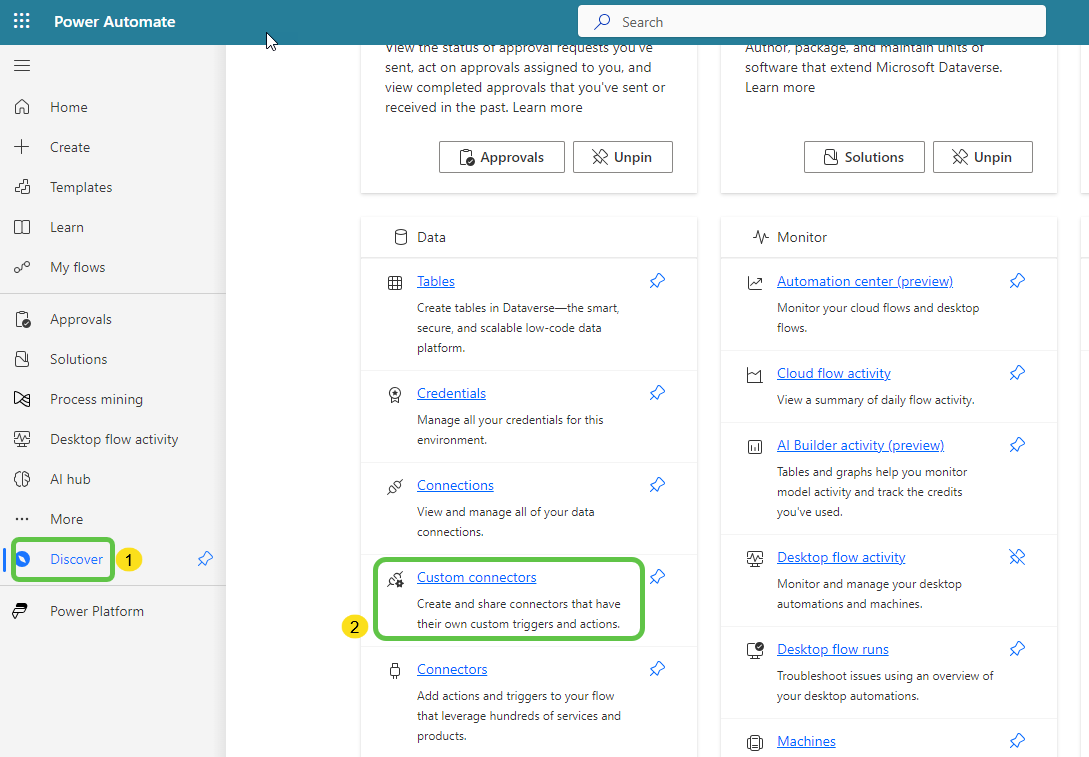
Task: Open the AI Builder activity (preview) link
Action: pyautogui.click(x=860, y=445)
